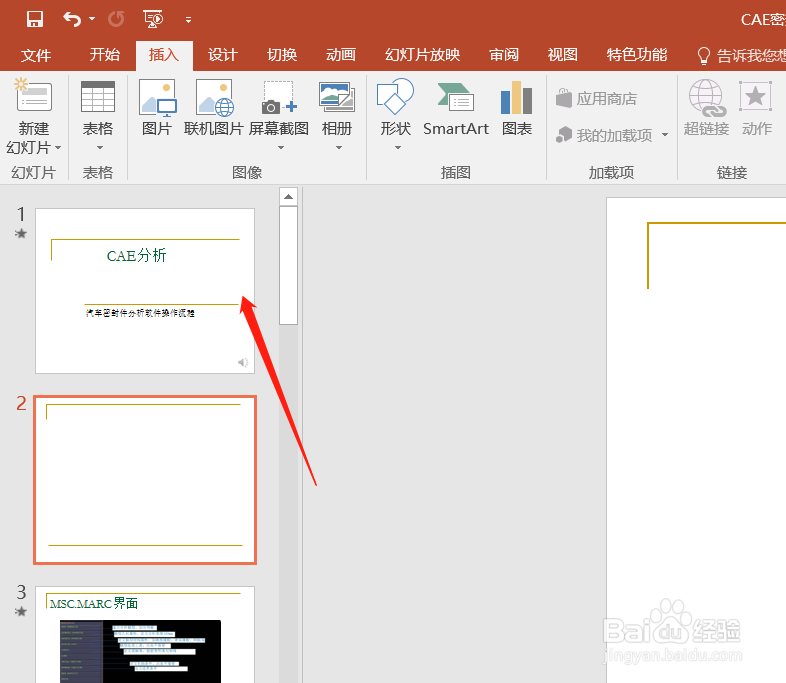Screen dimensions: 786x683
Task: Insert a chart with 图表 icon
Action: tap(516, 97)
